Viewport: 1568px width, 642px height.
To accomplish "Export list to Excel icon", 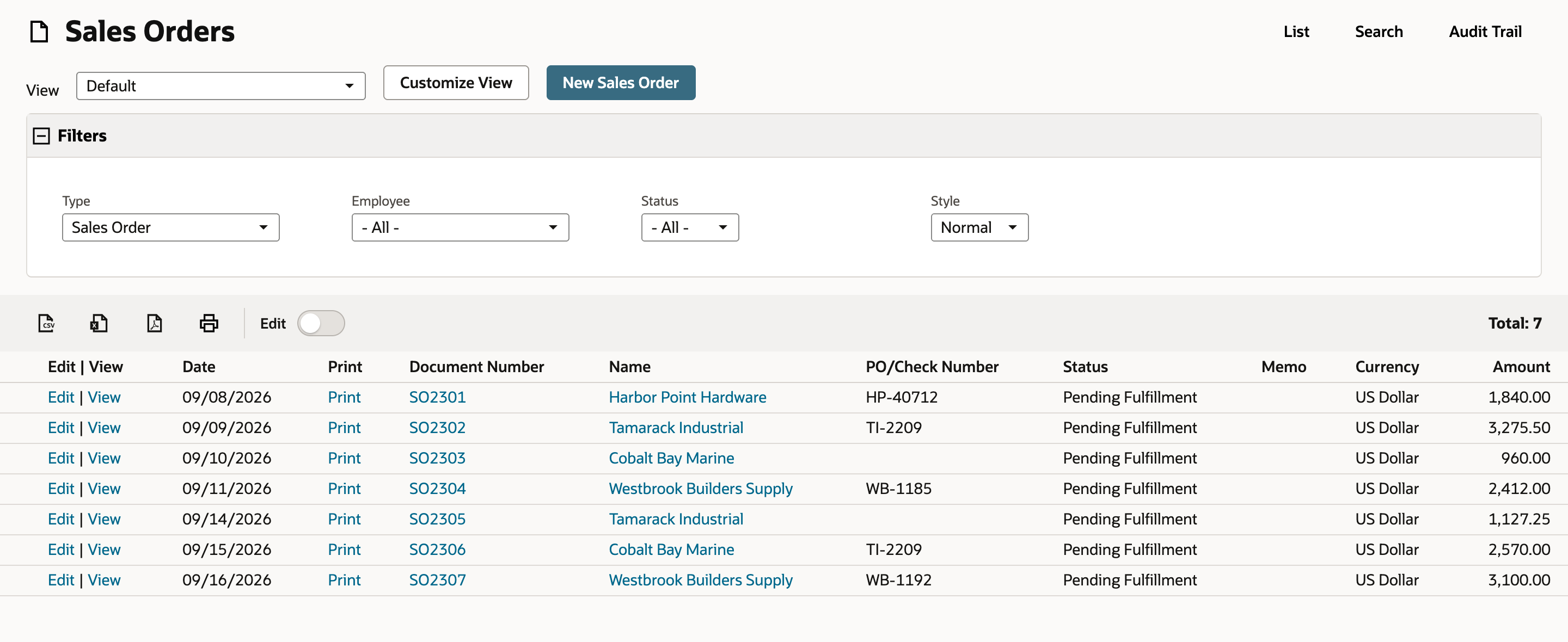I will [99, 323].
